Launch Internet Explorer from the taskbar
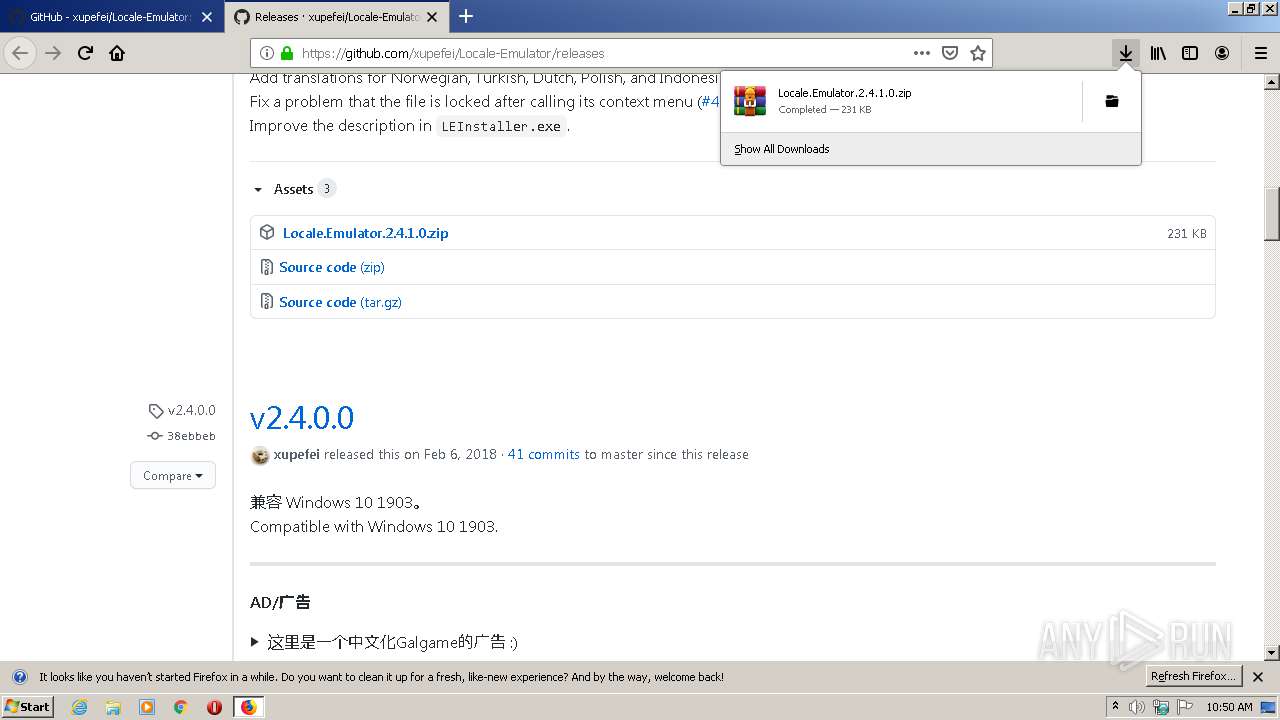Screen dimensions: 1280x720 80,707
